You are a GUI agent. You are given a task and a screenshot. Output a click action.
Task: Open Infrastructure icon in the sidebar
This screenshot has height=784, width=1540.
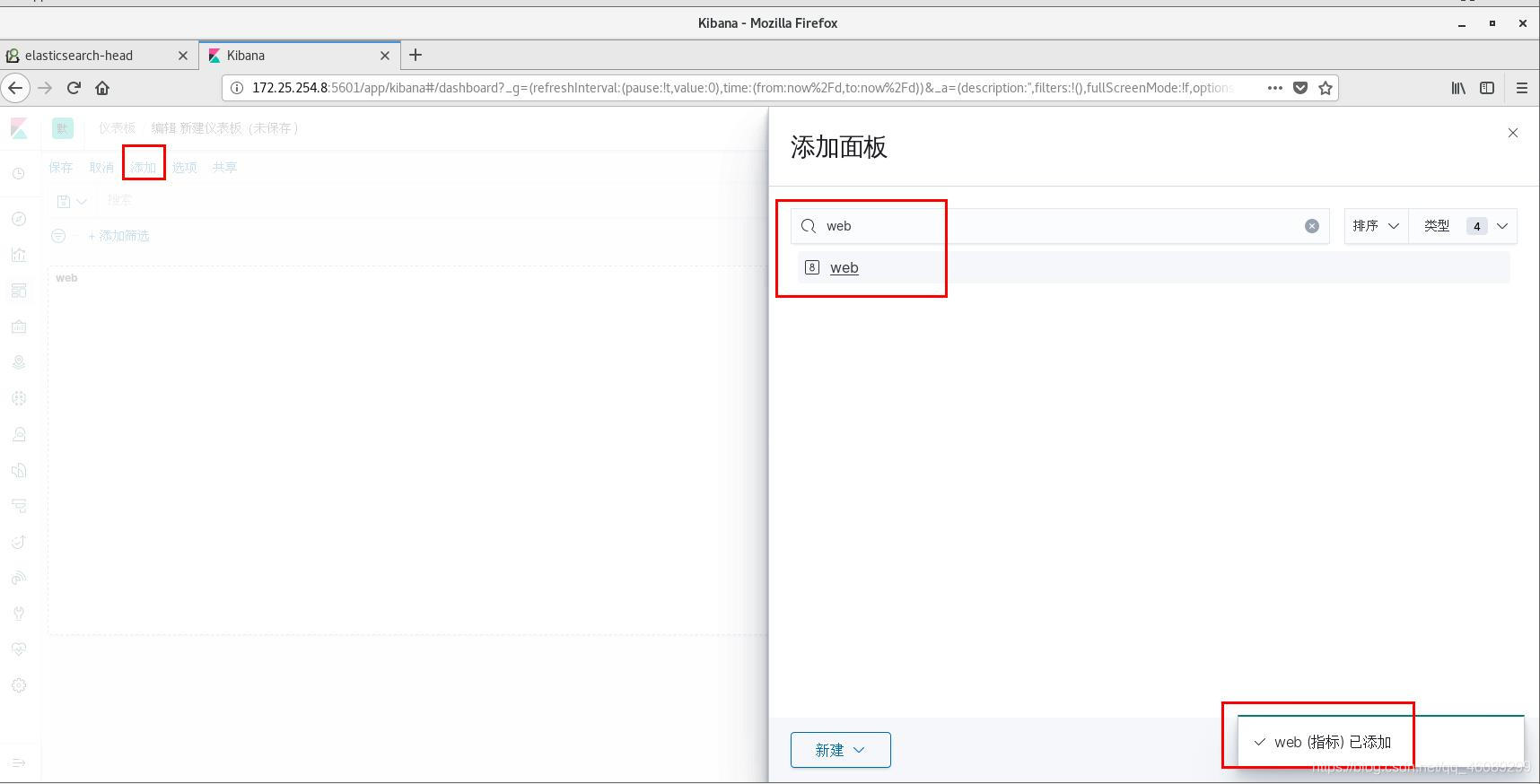(19, 434)
